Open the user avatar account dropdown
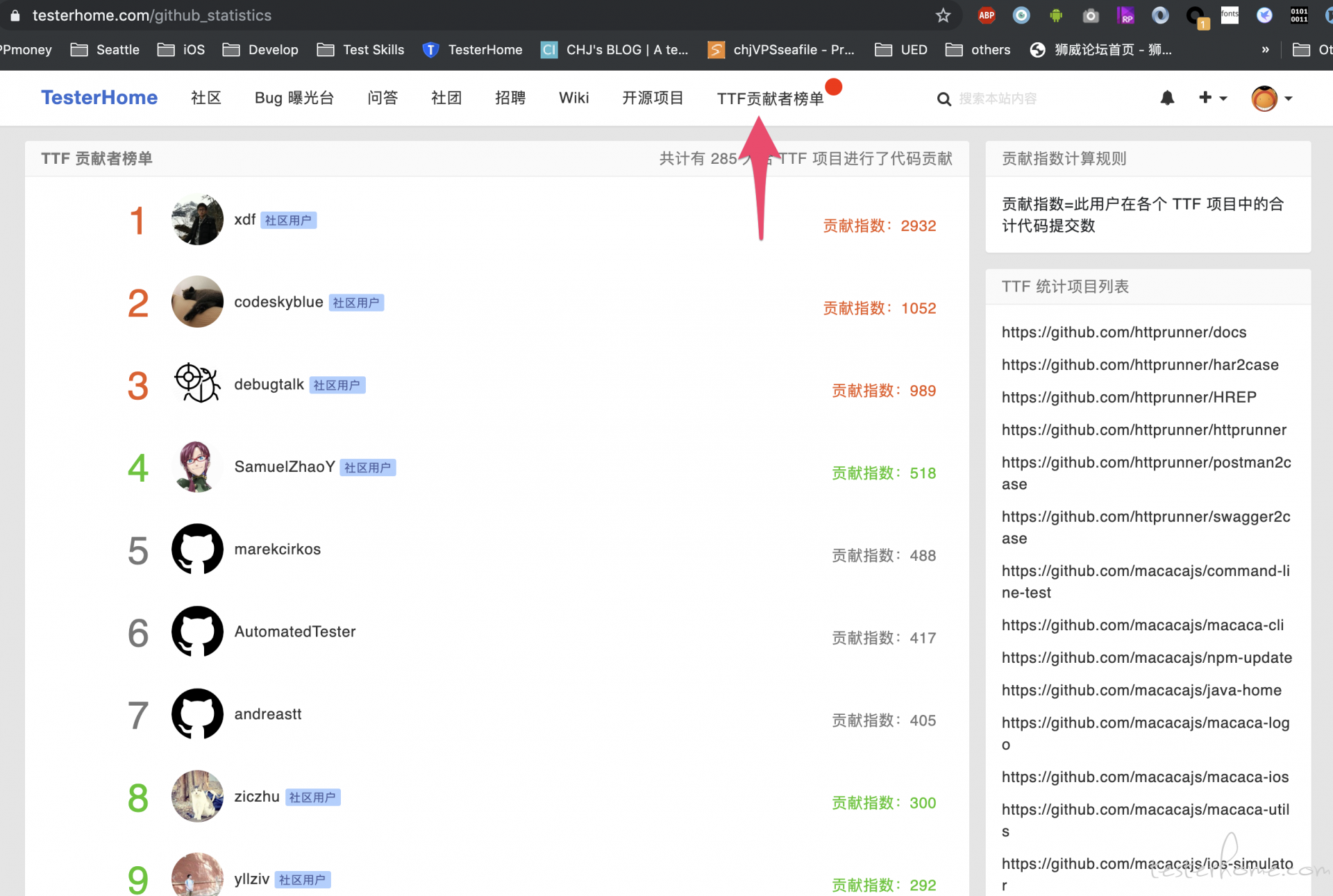 [1272, 99]
